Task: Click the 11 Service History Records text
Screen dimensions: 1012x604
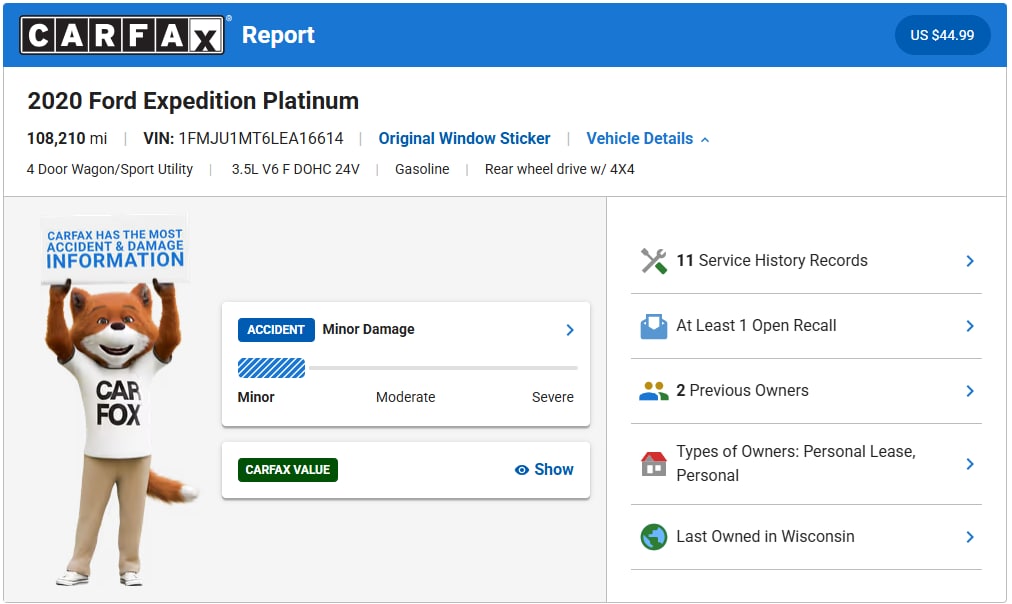Action: tap(772, 261)
